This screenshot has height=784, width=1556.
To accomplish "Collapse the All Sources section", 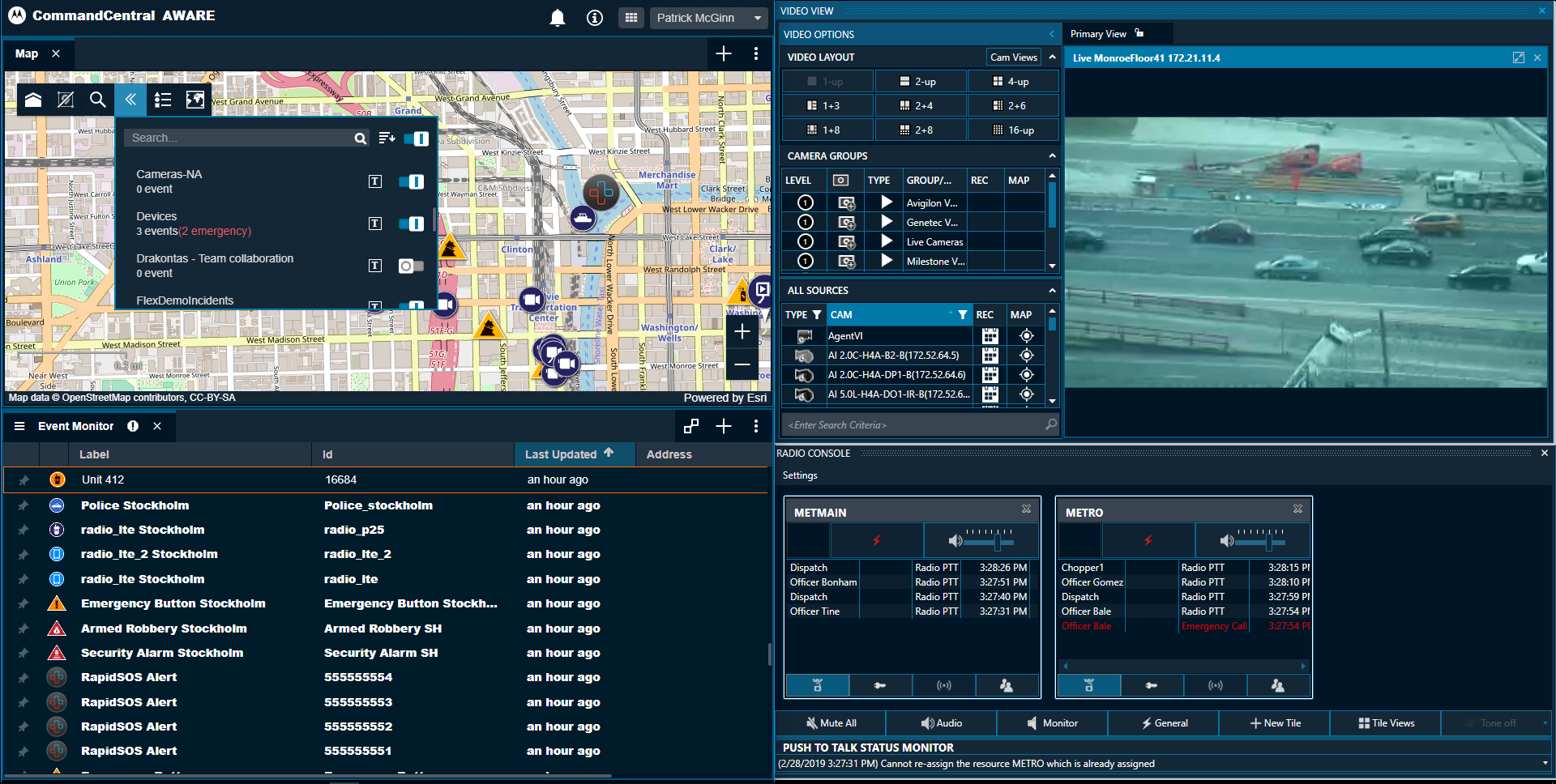I will coord(1052,290).
